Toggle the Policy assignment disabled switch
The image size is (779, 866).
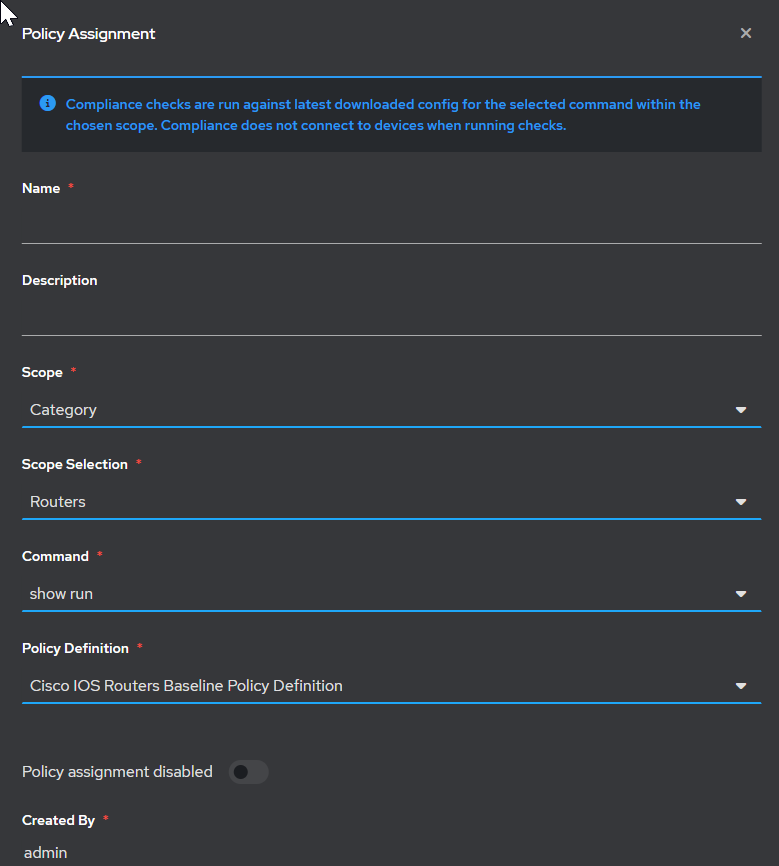249,772
